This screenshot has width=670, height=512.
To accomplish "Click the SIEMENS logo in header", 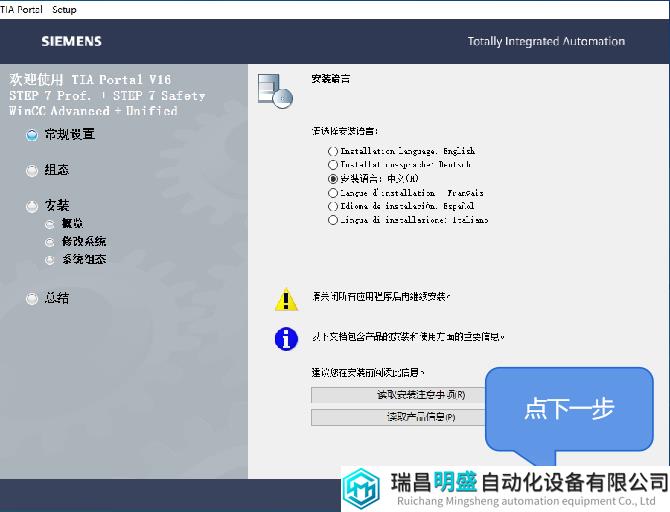I will coord(71,41).
